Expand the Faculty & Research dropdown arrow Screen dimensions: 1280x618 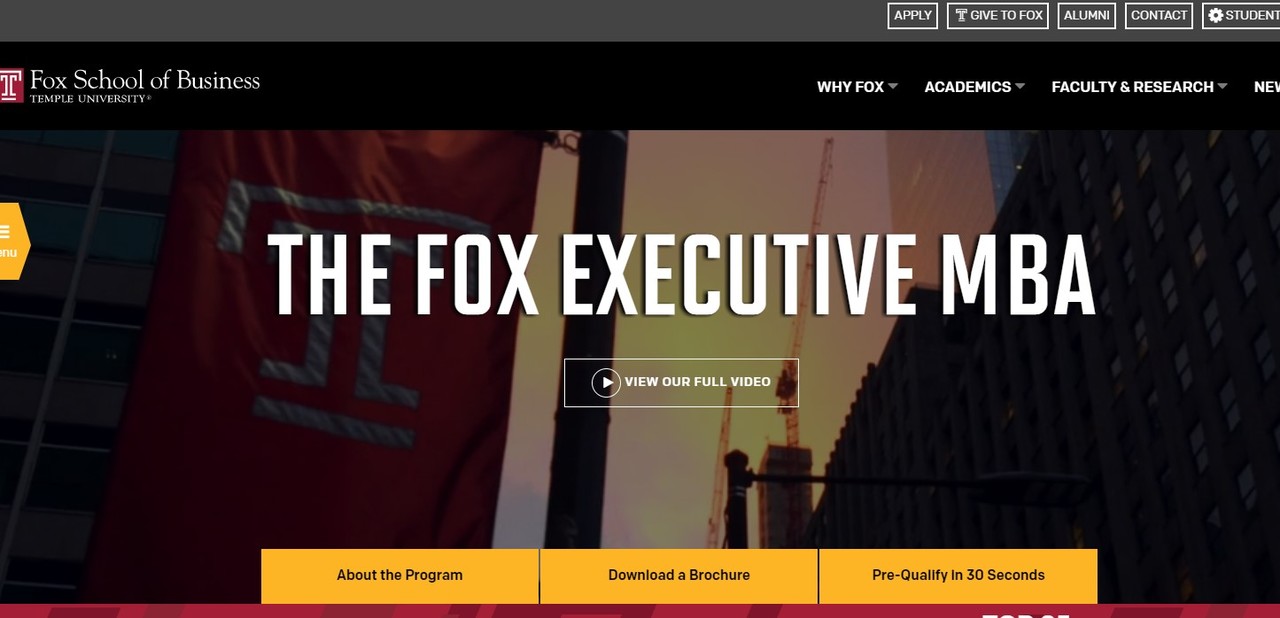(x=1222, y=86)
